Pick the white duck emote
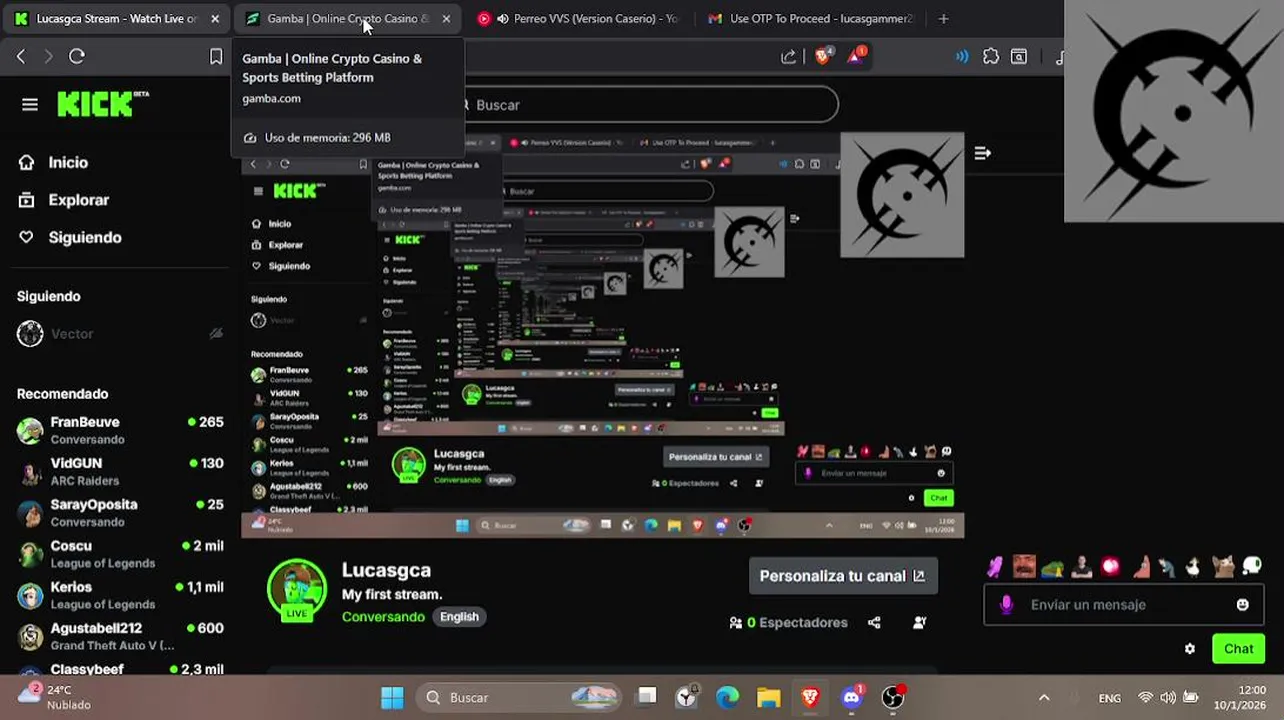 (x=1193, y=567)
